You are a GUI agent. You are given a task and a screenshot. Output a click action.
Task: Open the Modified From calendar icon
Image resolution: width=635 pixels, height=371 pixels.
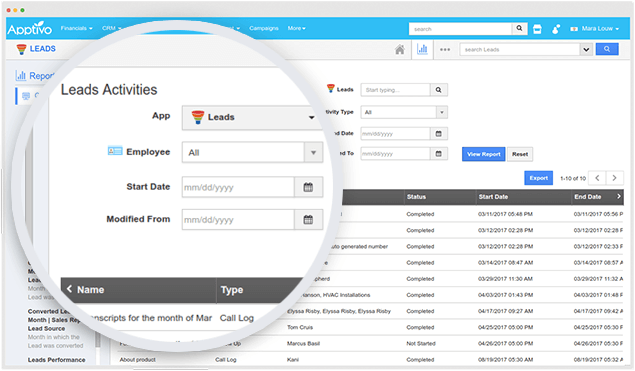coord(308,220)
